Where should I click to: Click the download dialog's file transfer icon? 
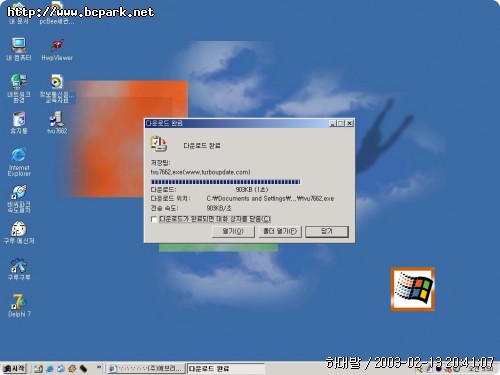pos(159,143)
